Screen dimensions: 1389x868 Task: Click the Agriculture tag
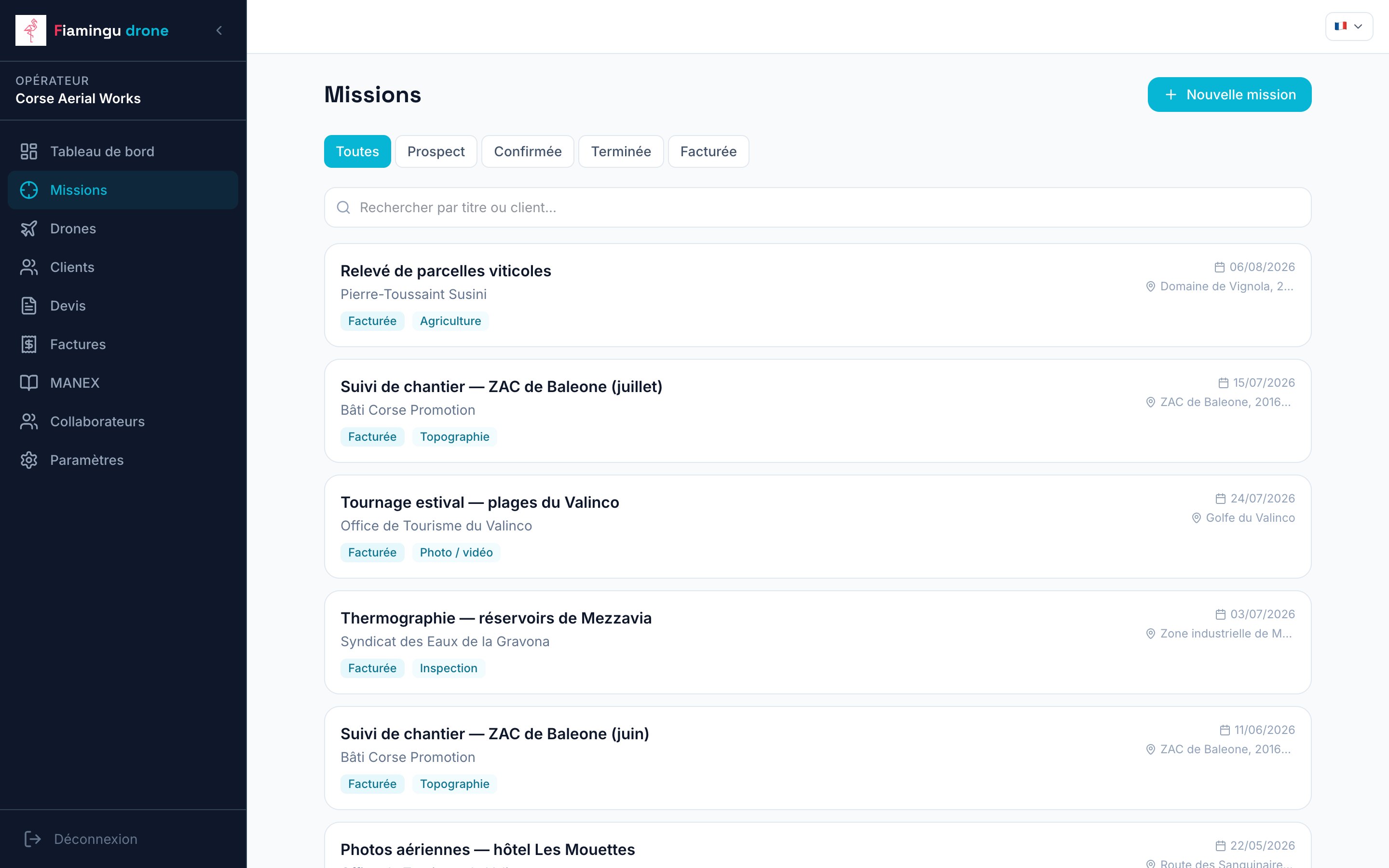450,321
